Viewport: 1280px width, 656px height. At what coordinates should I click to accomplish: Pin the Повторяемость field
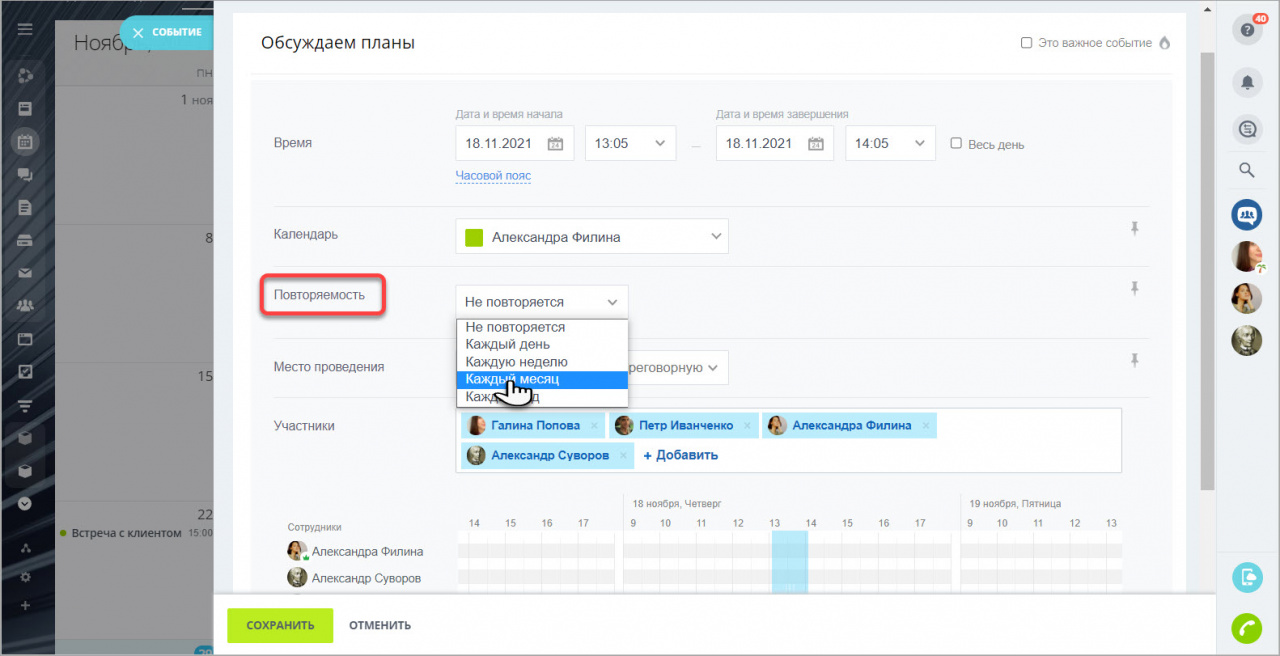click(x=1134, y=288)
